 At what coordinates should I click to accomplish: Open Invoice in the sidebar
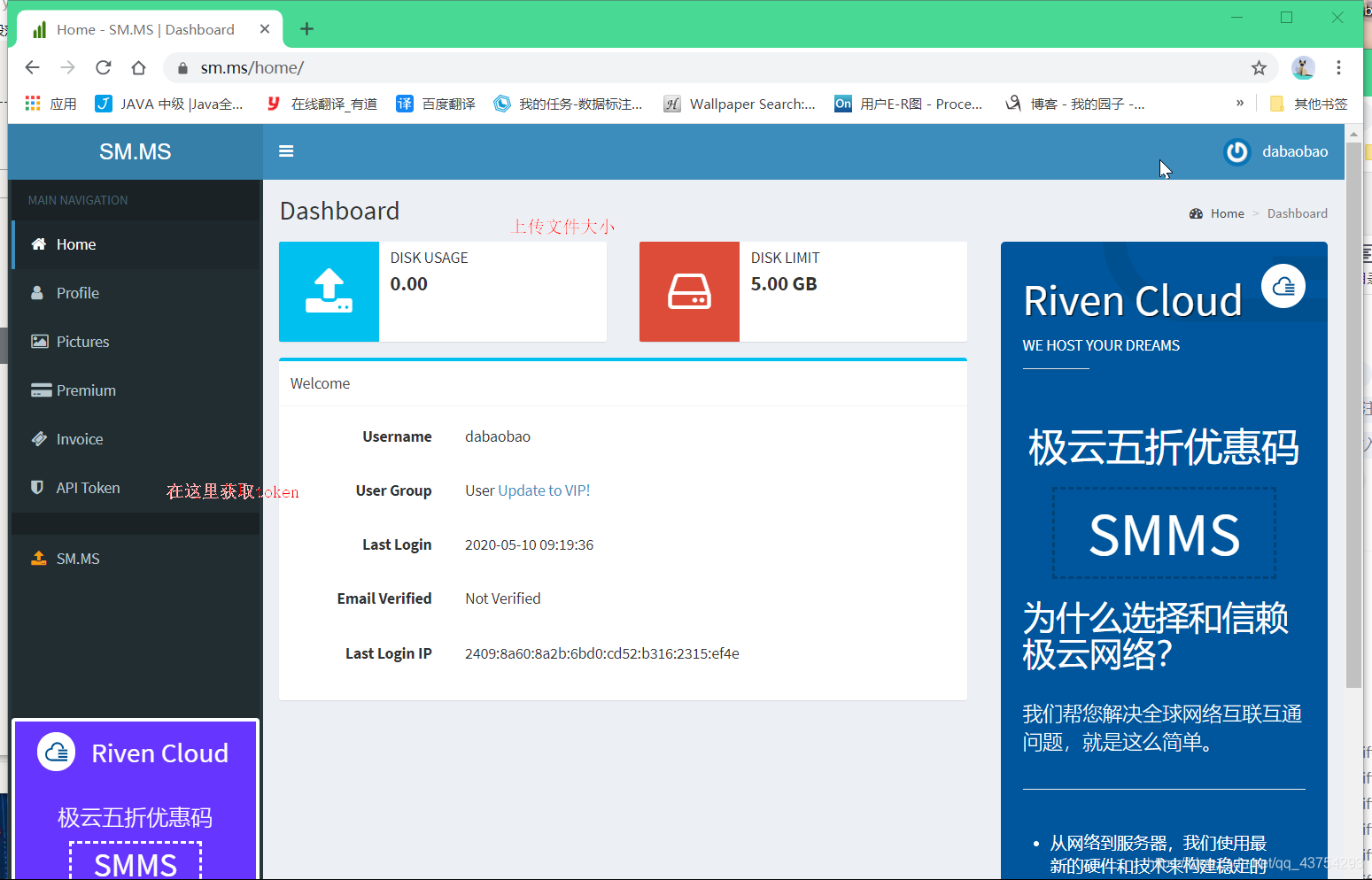136,439
